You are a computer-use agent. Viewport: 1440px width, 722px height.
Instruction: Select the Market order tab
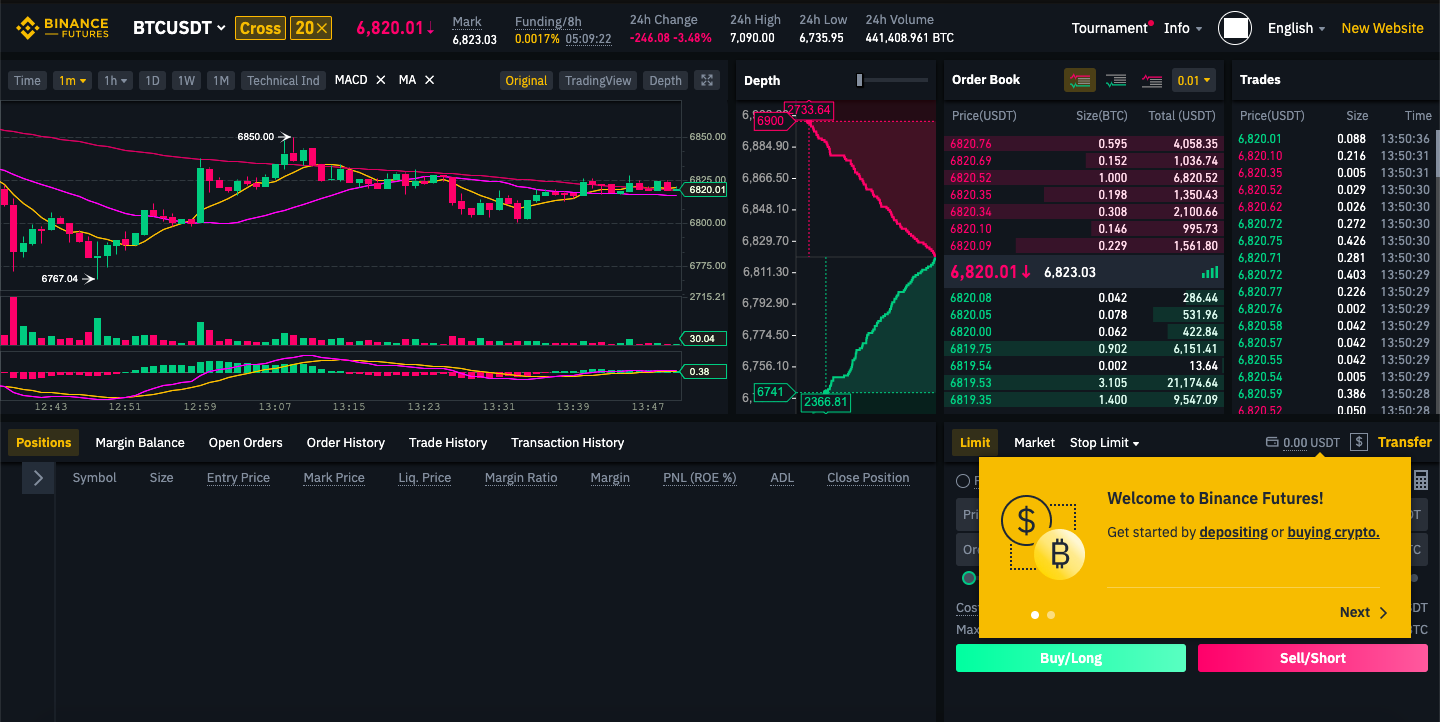point(1034,442)
